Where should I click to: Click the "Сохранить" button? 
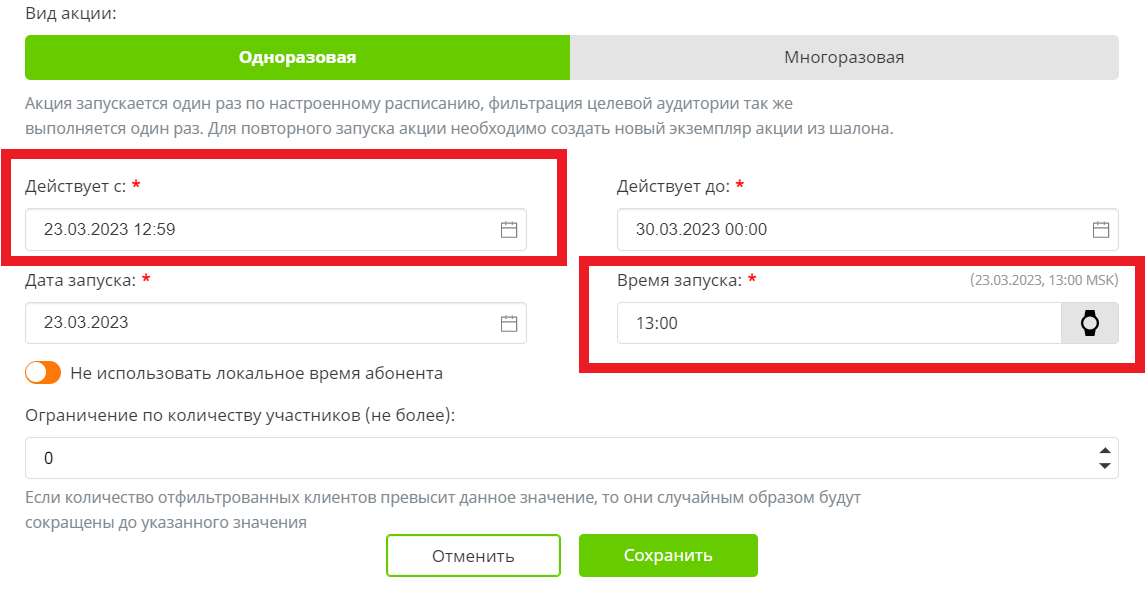click(x=667, y=555)
